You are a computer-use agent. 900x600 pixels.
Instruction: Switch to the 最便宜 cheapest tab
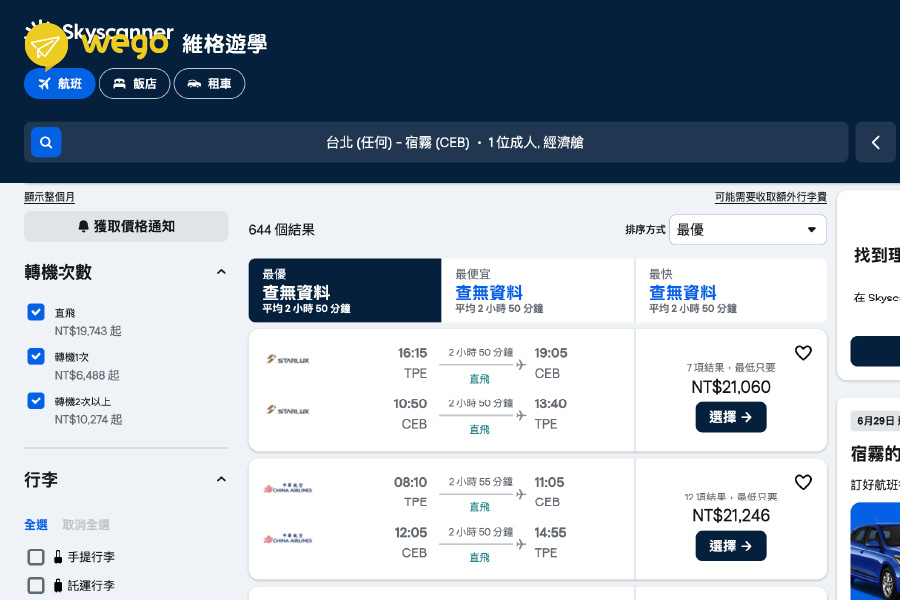pyautogui.click(x=537, y=291)
